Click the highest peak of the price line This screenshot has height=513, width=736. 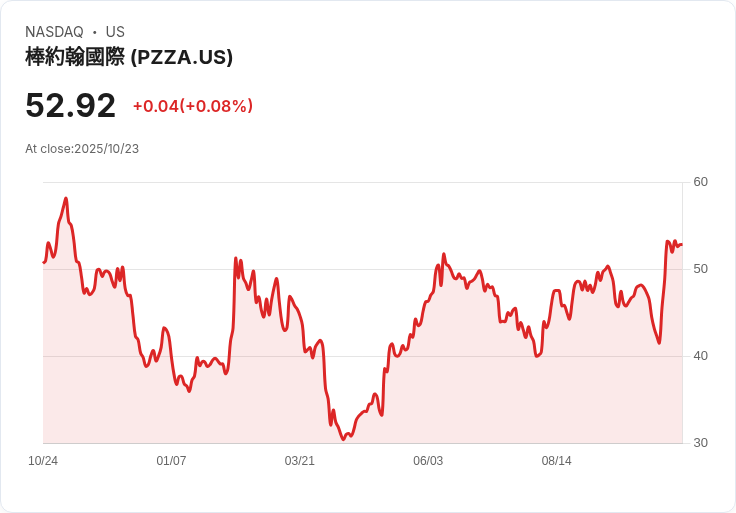(x=66, y=199)
